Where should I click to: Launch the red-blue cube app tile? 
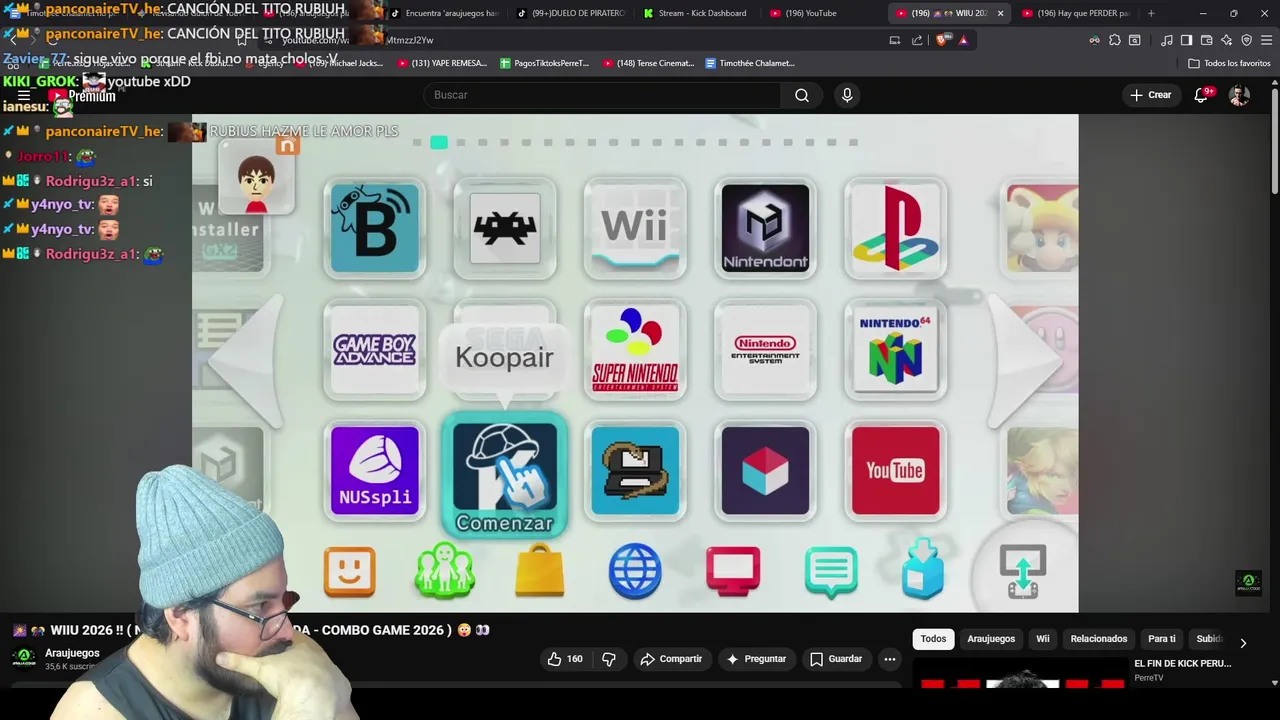[x=765, y=471]
